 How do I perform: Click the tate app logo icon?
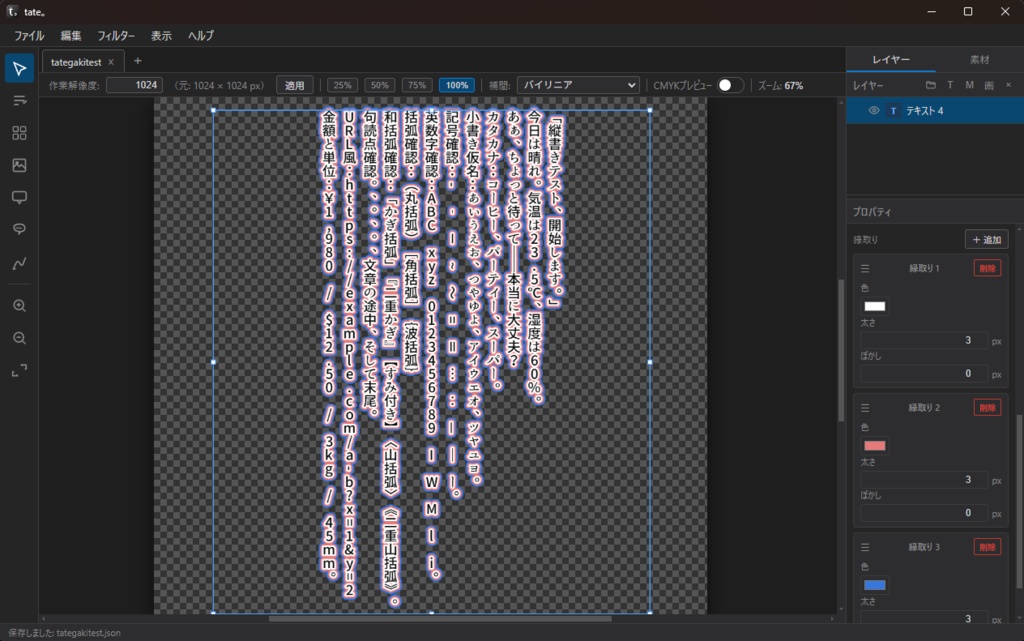(12, 11)
